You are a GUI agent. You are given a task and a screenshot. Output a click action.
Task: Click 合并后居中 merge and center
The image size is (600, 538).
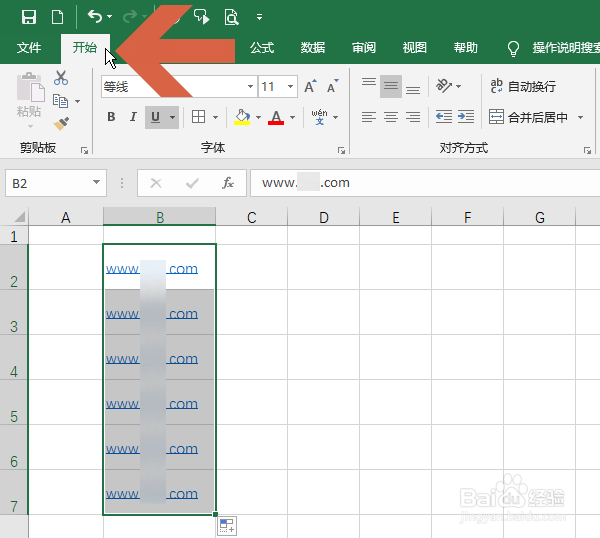tap(528, 117)
